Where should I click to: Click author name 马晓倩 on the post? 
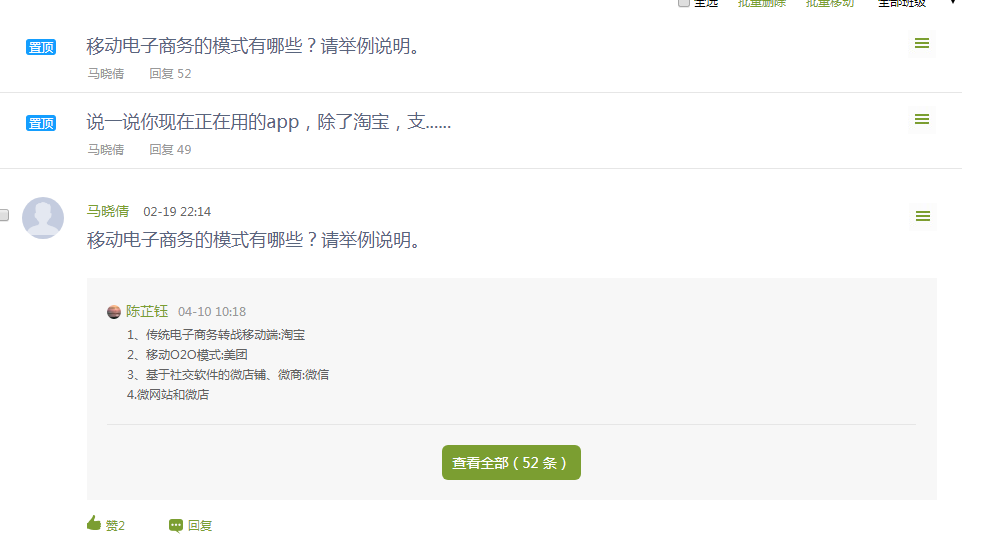pos(108,211)
